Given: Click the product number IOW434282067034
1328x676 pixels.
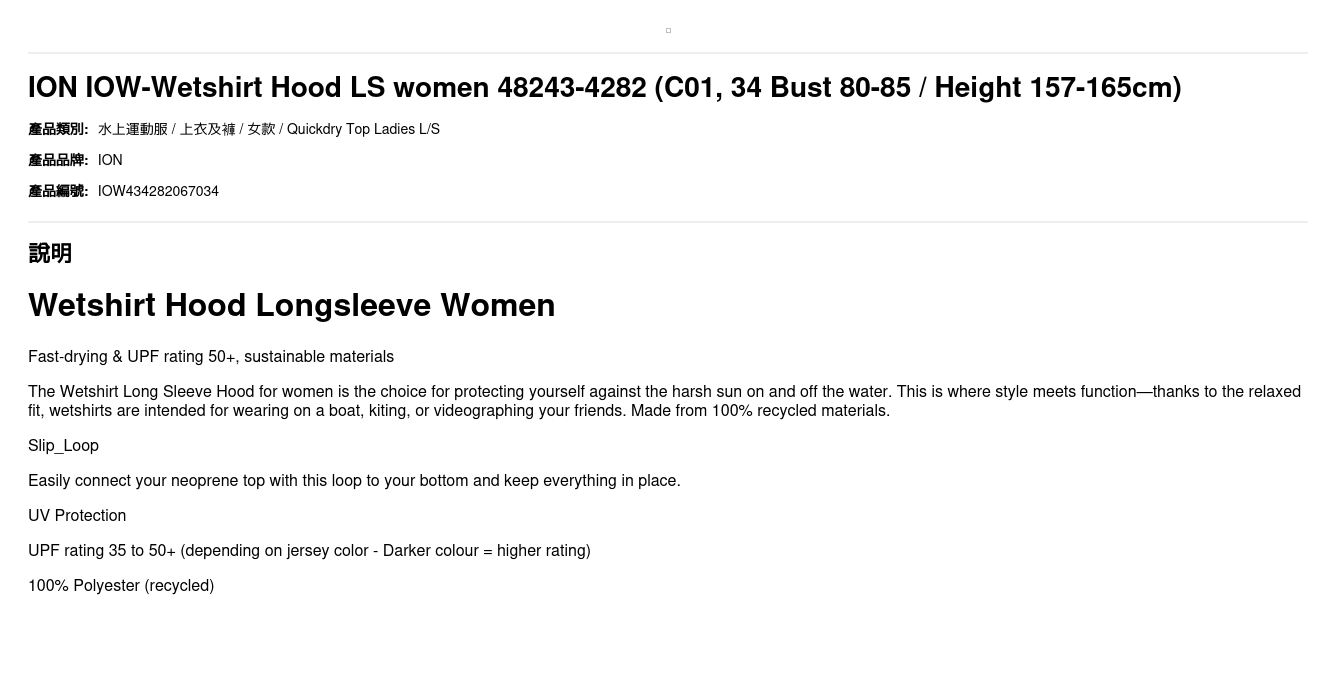Looking at the screenshot, I should [158, 191].
